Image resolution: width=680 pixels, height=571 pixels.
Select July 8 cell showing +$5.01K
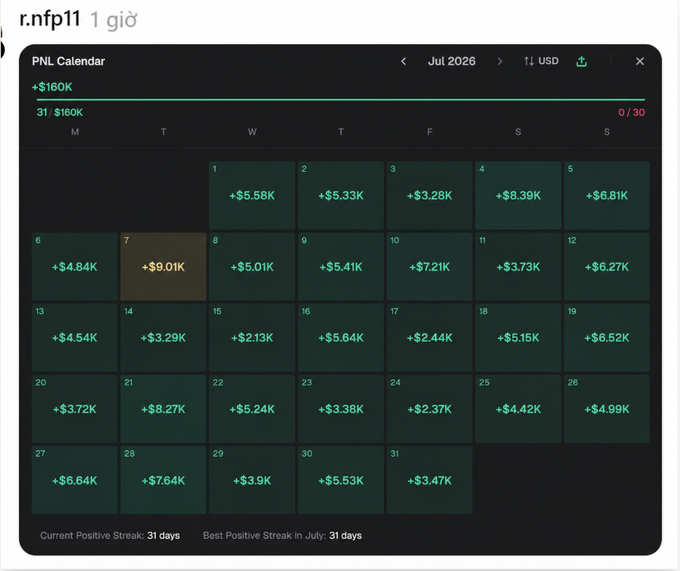pyautogui.click(x=252, y=266)
